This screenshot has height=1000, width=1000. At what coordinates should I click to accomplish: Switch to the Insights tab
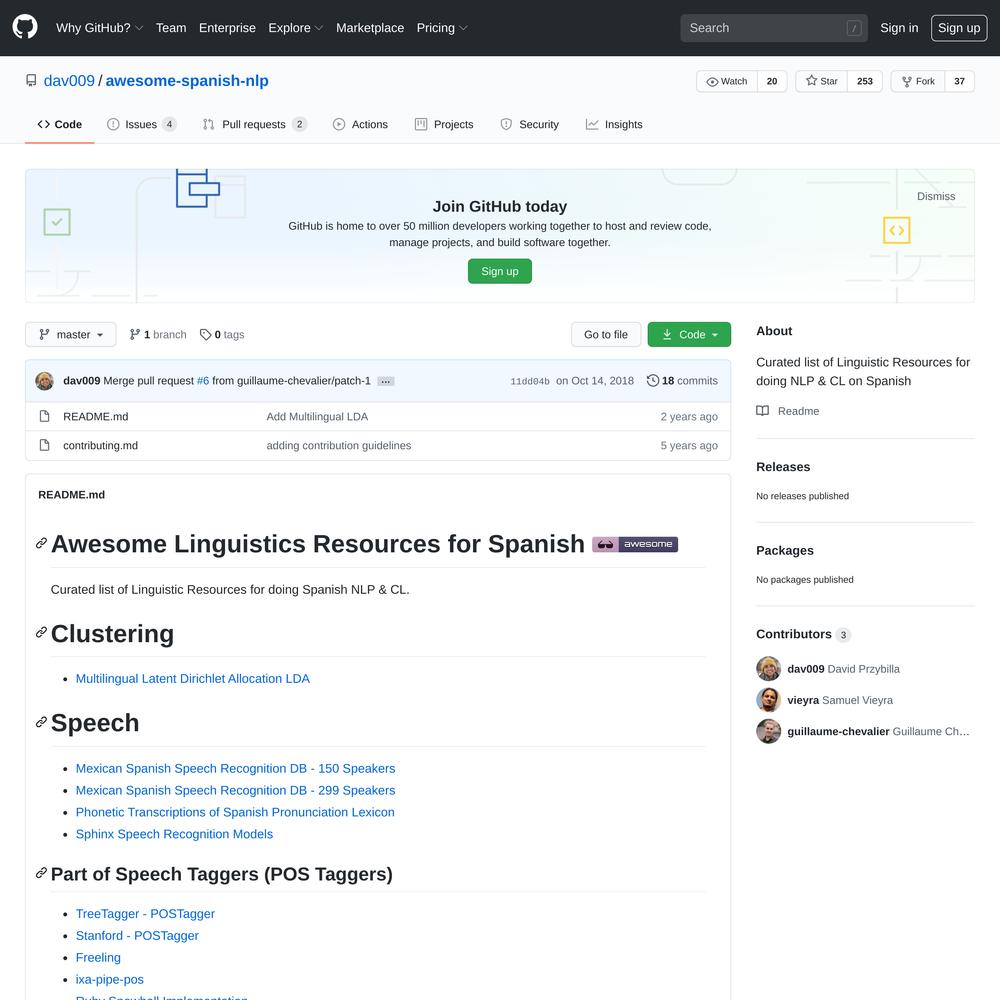point(614,124)
